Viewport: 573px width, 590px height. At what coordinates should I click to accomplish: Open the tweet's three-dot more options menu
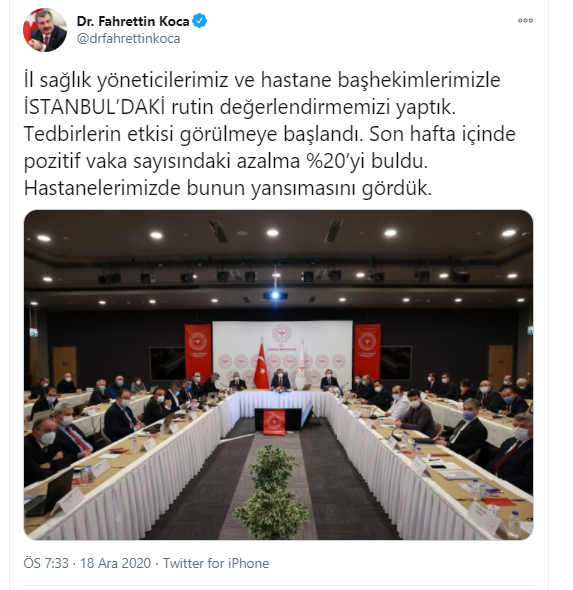point(525,21)
